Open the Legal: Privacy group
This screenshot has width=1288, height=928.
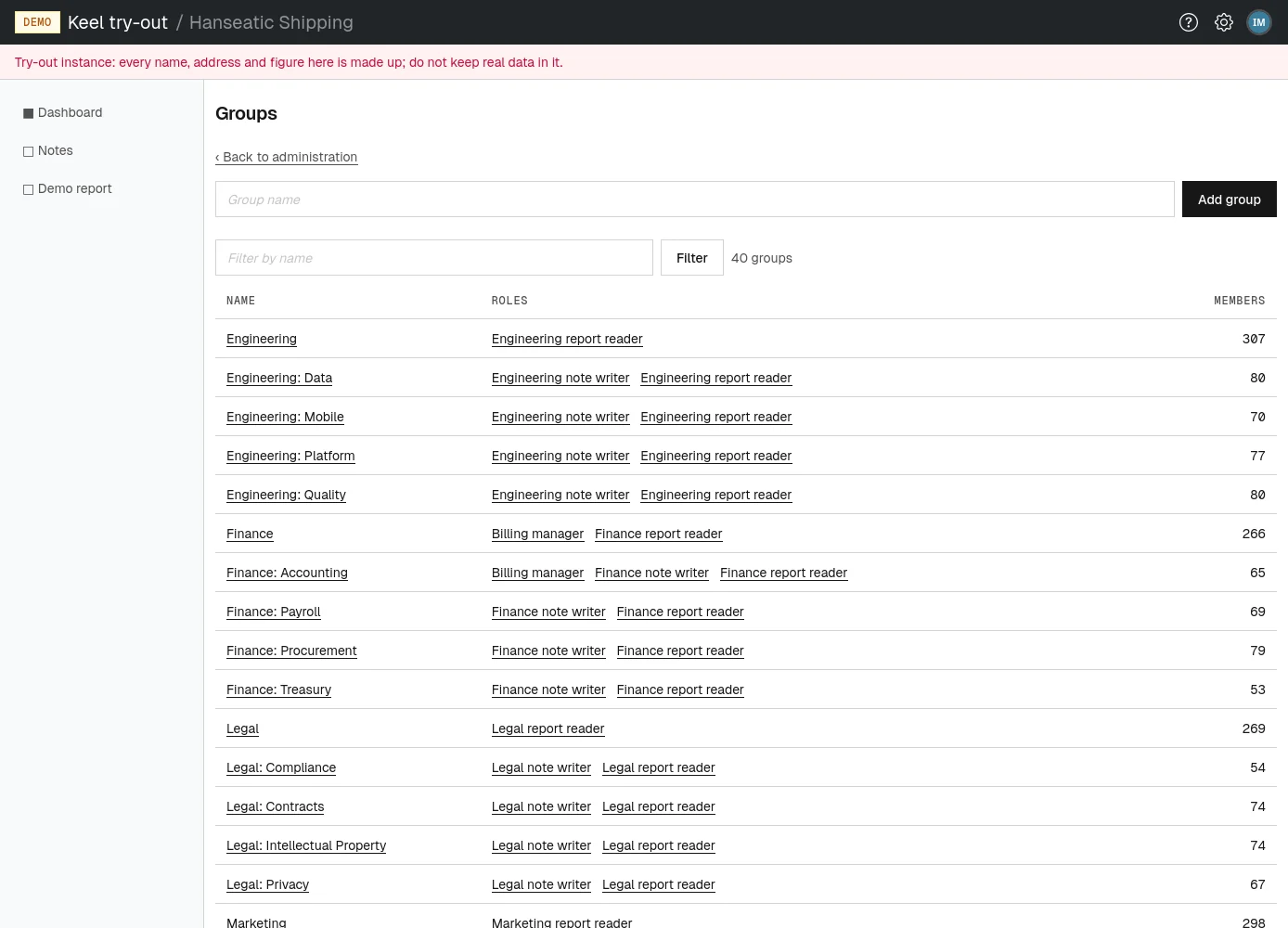coord(267,884)
